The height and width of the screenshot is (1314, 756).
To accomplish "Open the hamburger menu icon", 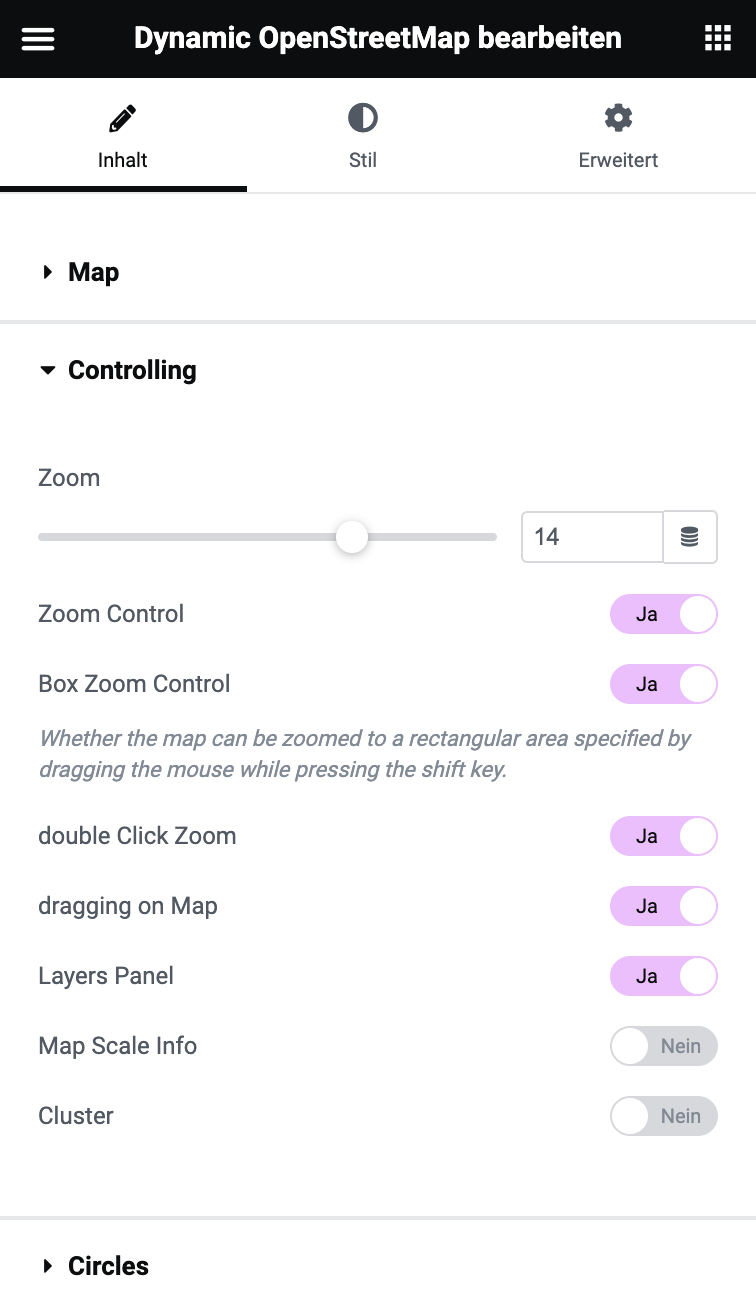I will point(38,39).
